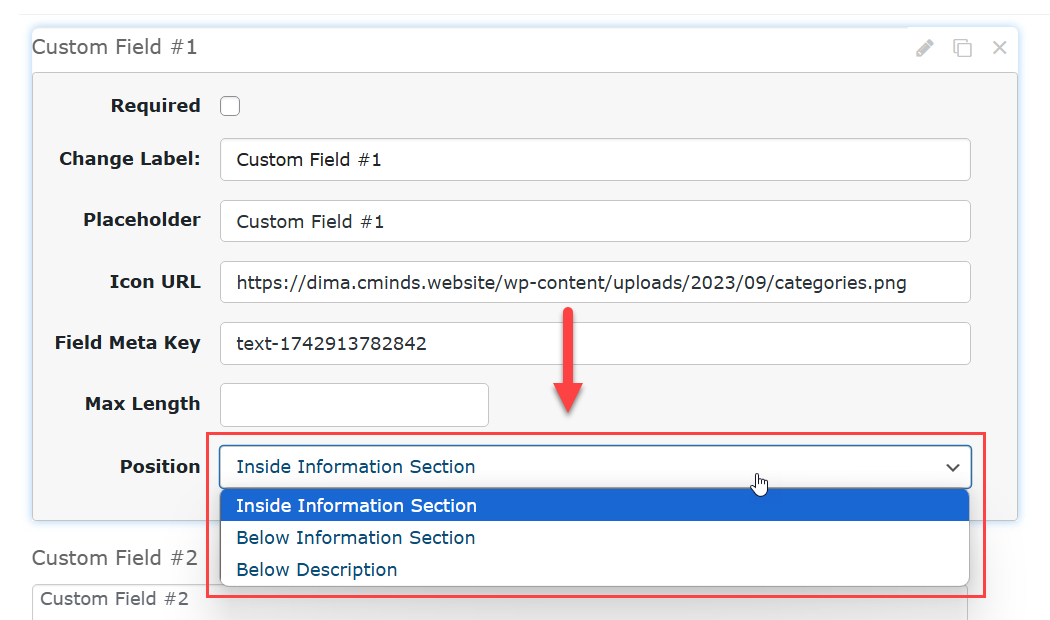Select the Position label
1050x620 pixels.
pos(160,467)
